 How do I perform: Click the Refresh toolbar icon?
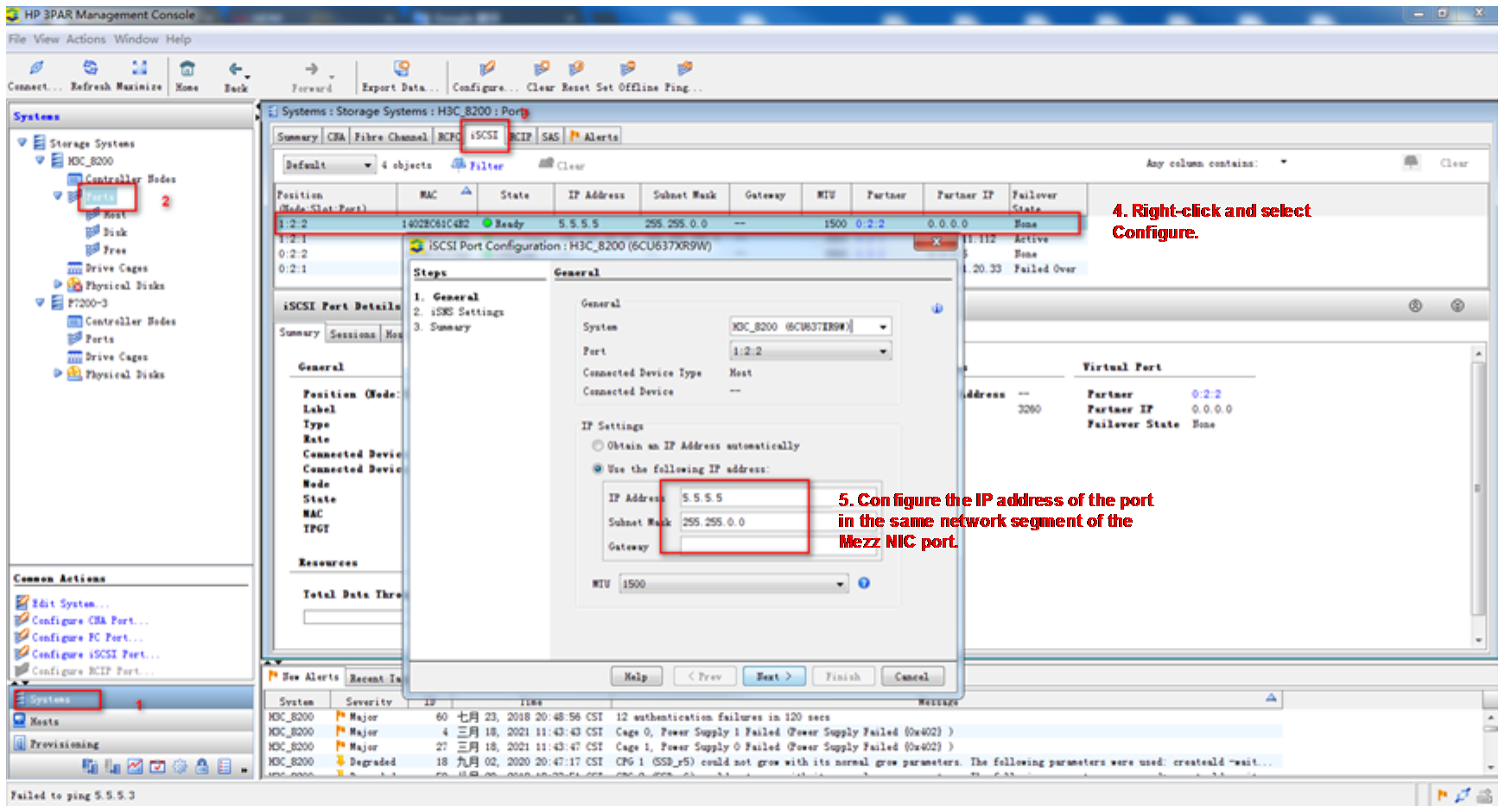tap(90, 67)
